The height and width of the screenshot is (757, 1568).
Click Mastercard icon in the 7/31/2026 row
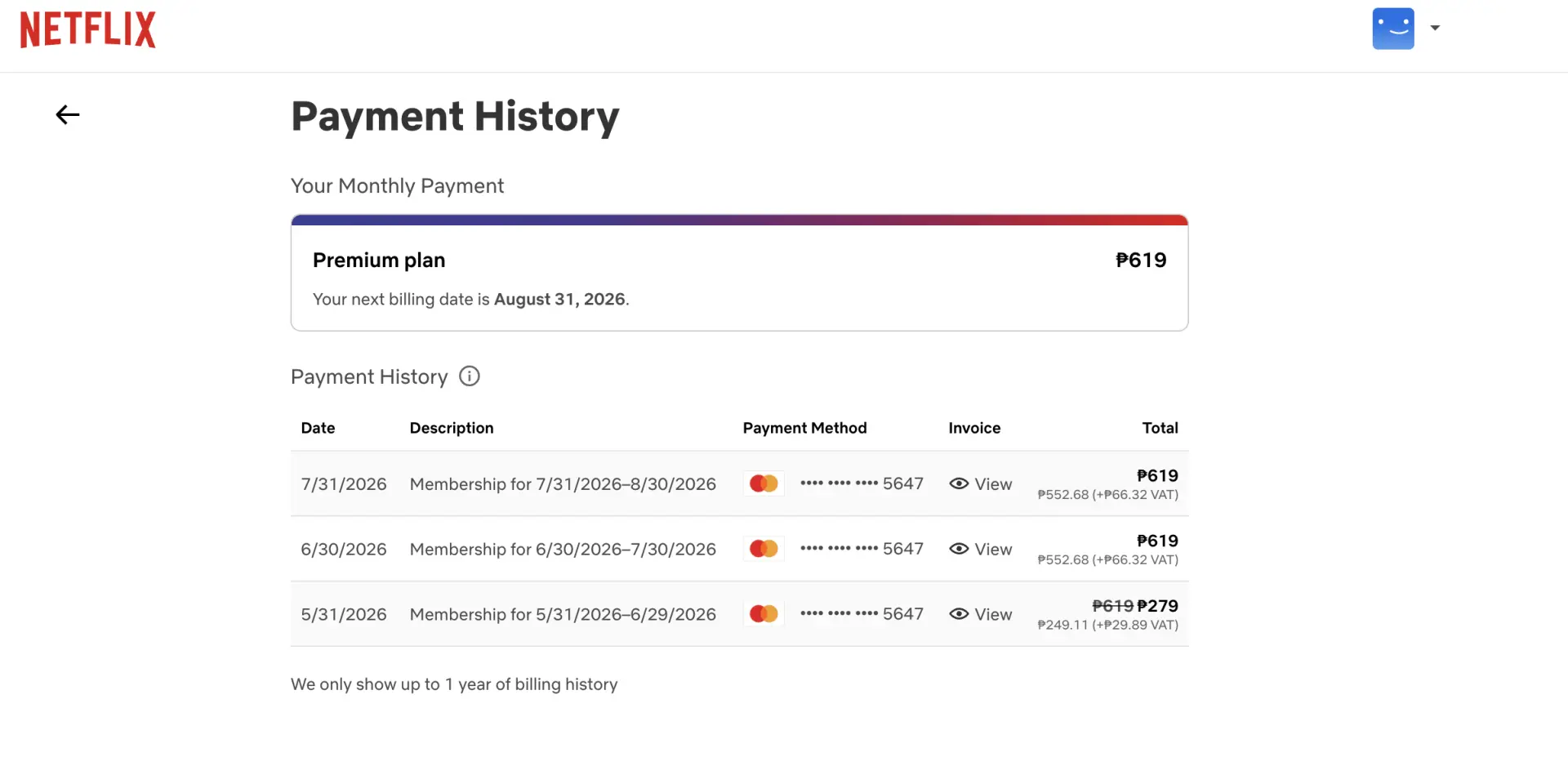764,483
